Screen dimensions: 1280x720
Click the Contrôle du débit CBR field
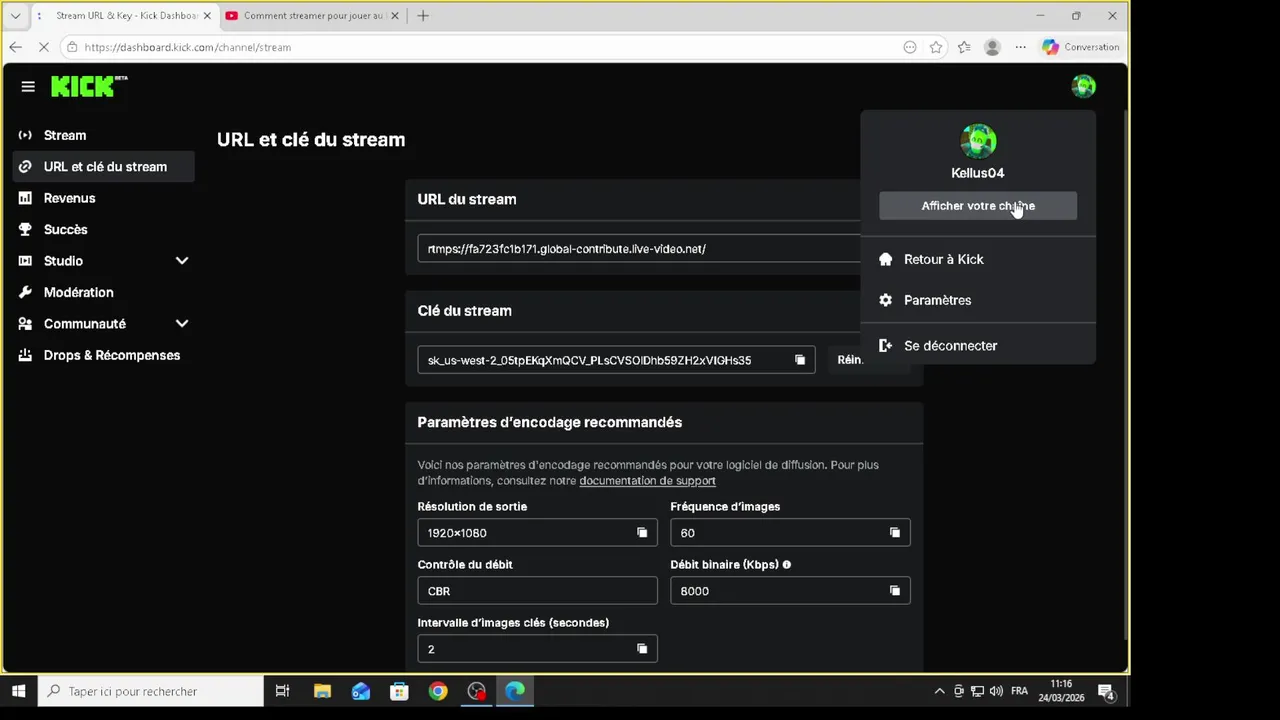[x=537, y=591]
